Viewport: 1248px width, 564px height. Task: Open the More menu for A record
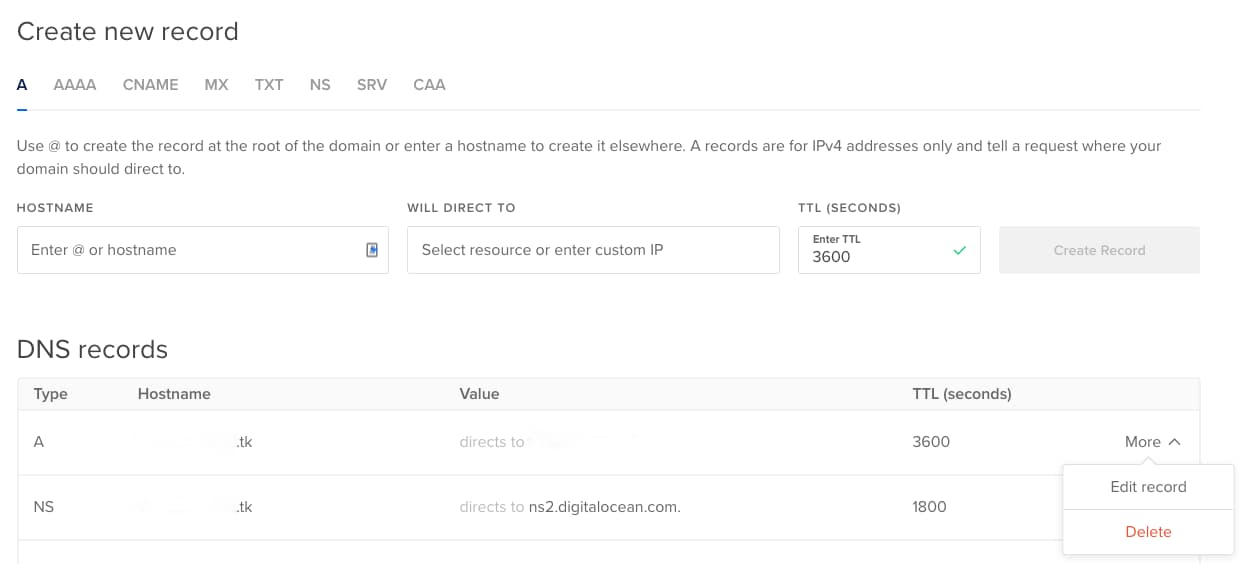[x=1153, y=442]
